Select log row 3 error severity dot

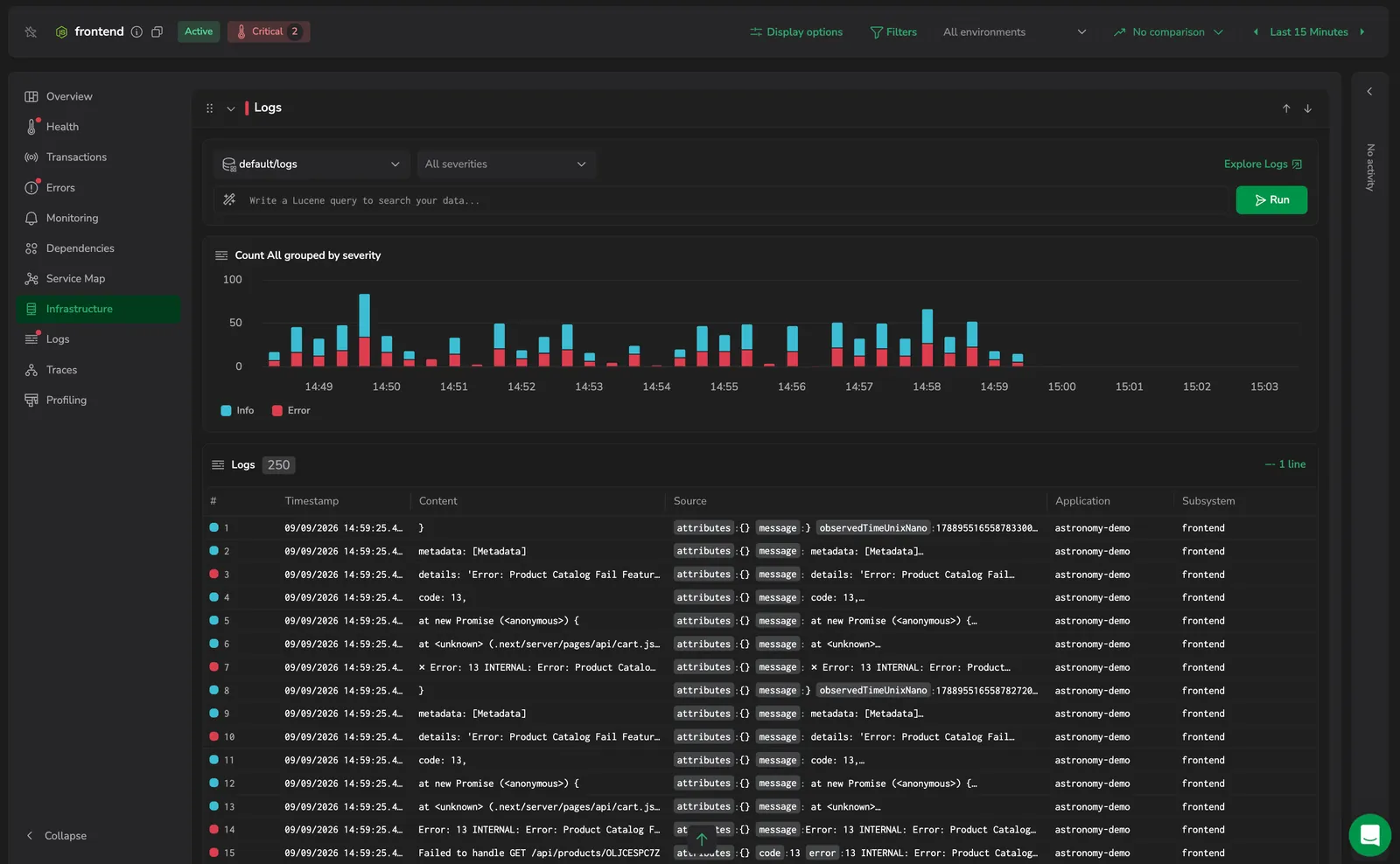pyautogui.click(x=213, y=574)
